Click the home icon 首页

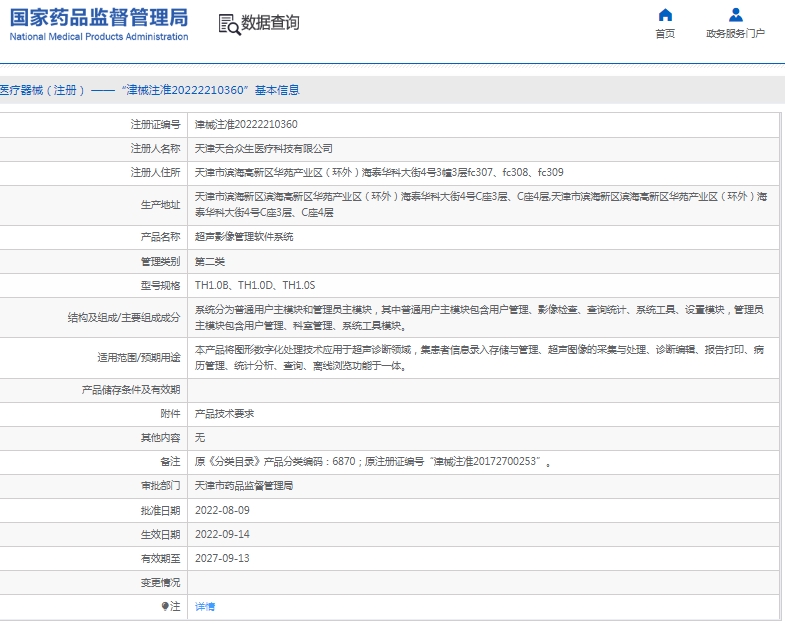pyautogui.click(x=665, y=15)
